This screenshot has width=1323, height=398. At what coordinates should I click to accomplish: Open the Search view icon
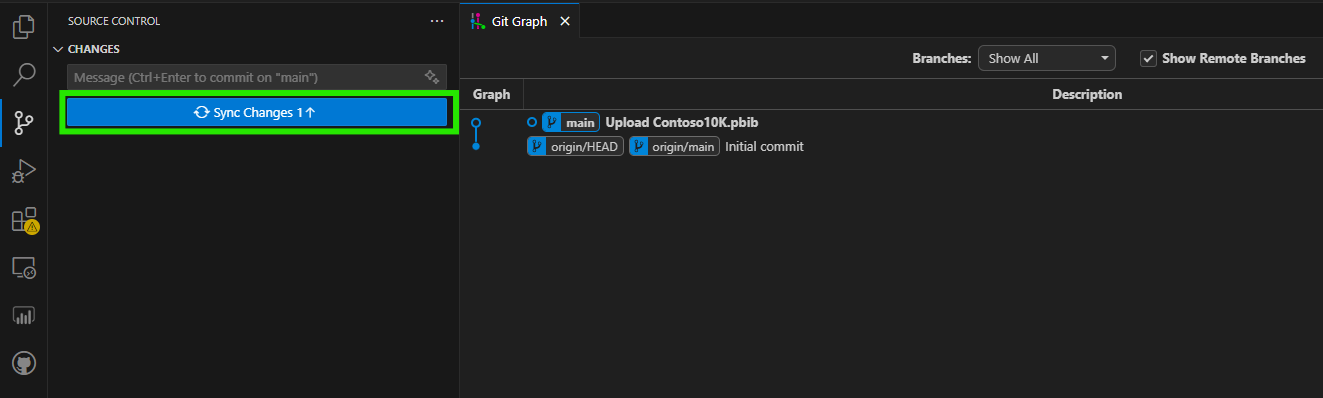coord(24,75)
